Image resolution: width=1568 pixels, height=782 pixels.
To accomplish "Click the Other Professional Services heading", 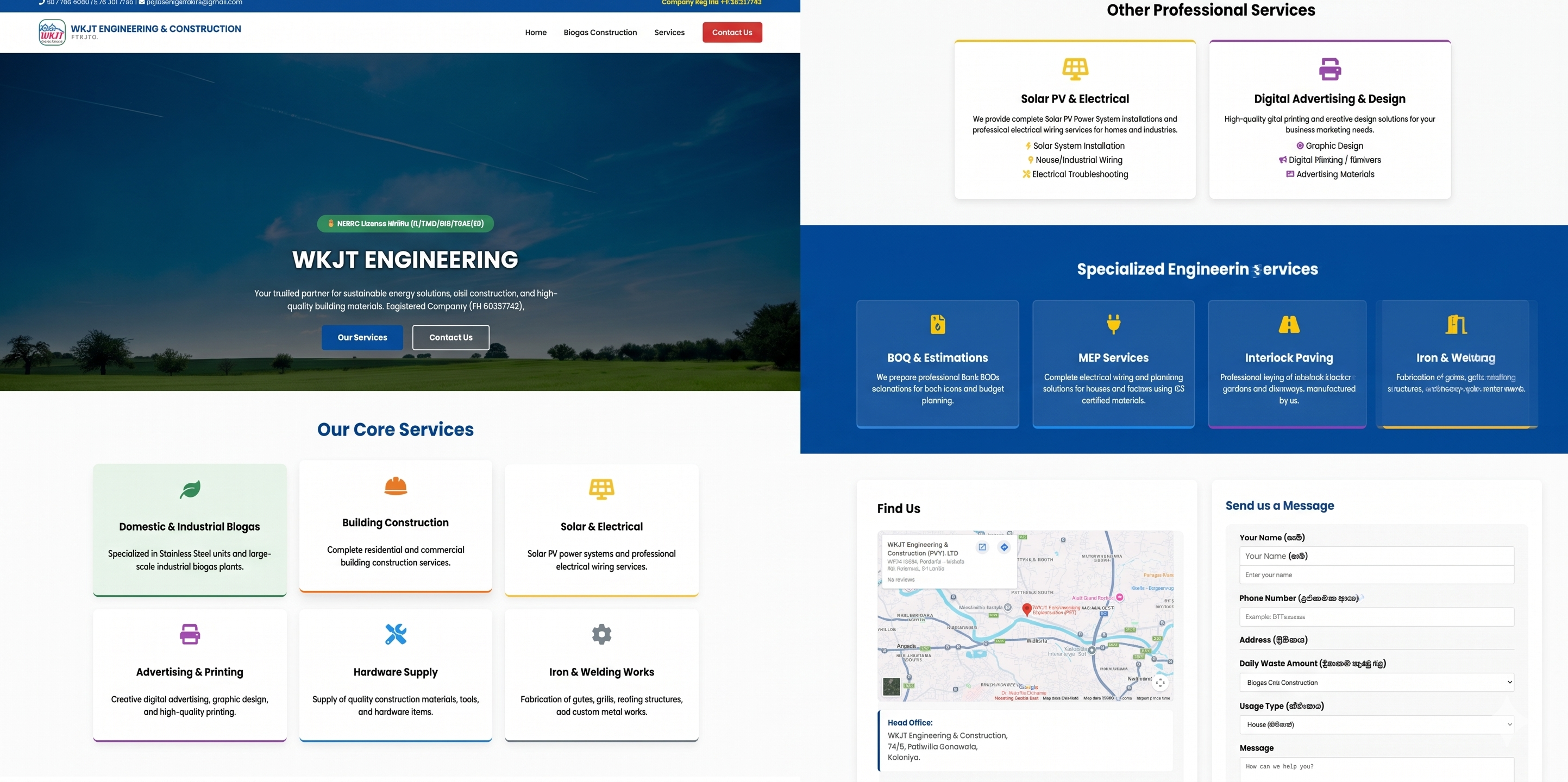I will pyautogui.click(x=1211, y=10).
